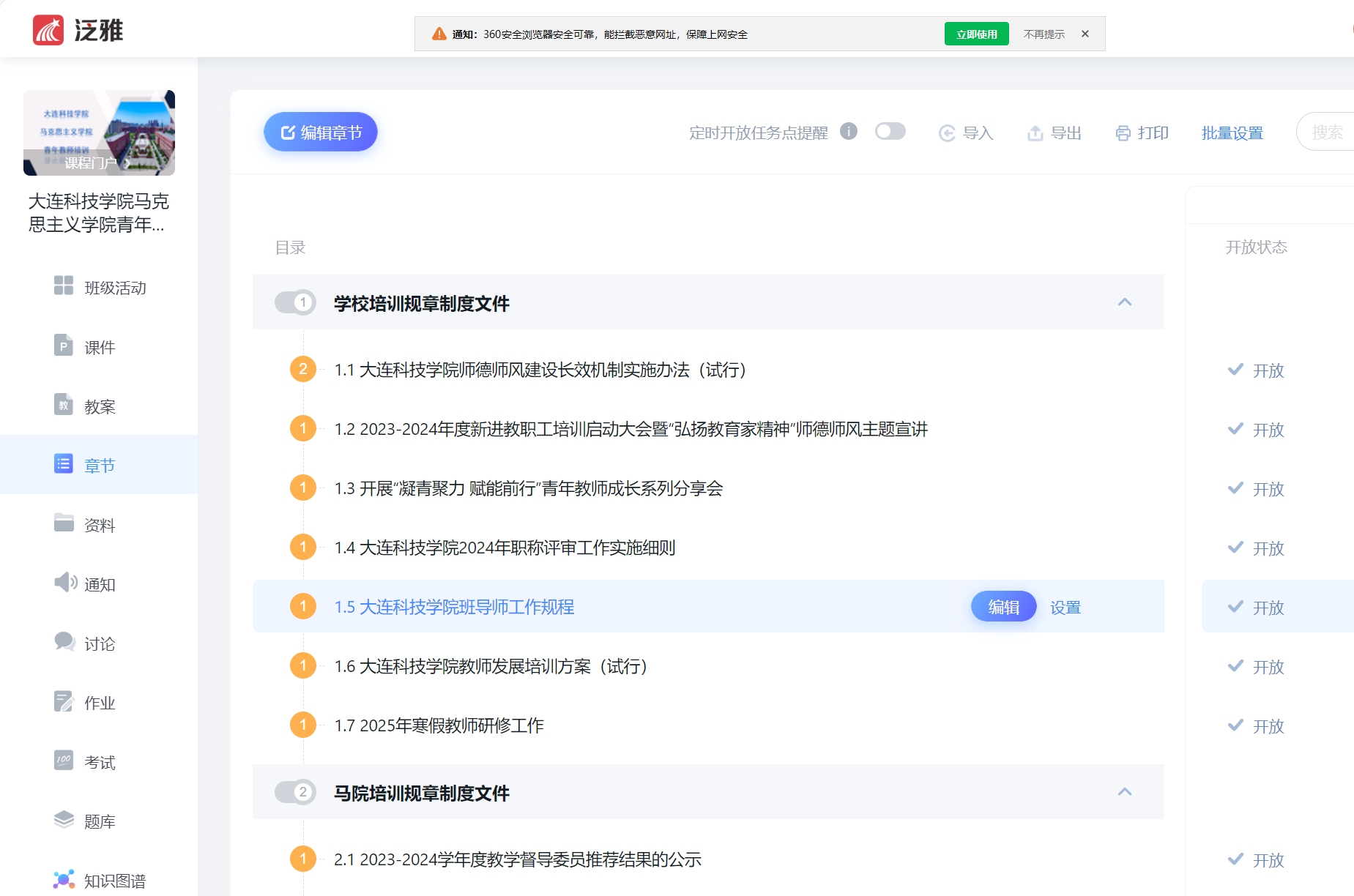Open section 1.5 大连科技学院班导师工作规程
Screen dimensions: 1354x896
click(x=454, y=607)
